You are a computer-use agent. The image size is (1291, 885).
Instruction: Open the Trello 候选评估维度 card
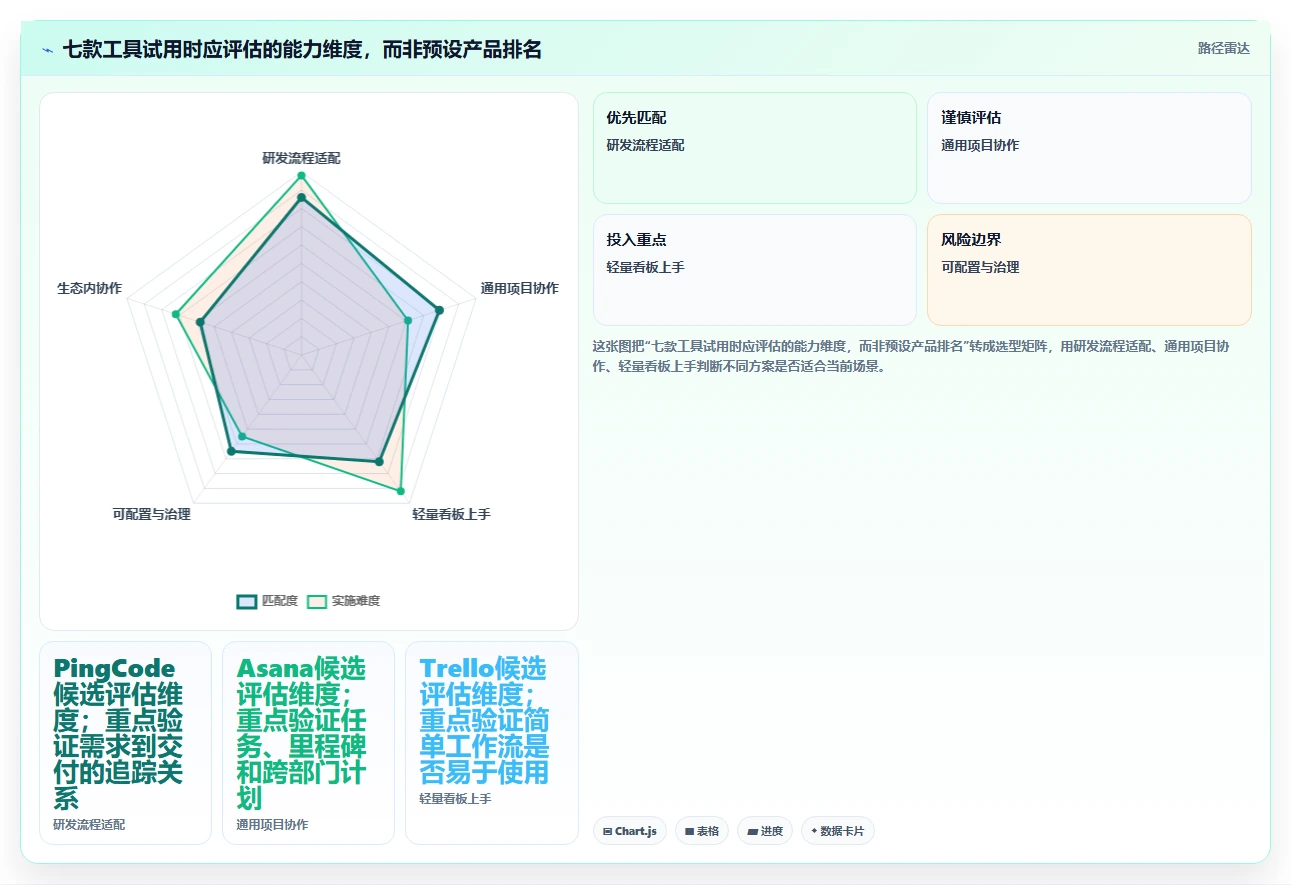tap(492, 743)
